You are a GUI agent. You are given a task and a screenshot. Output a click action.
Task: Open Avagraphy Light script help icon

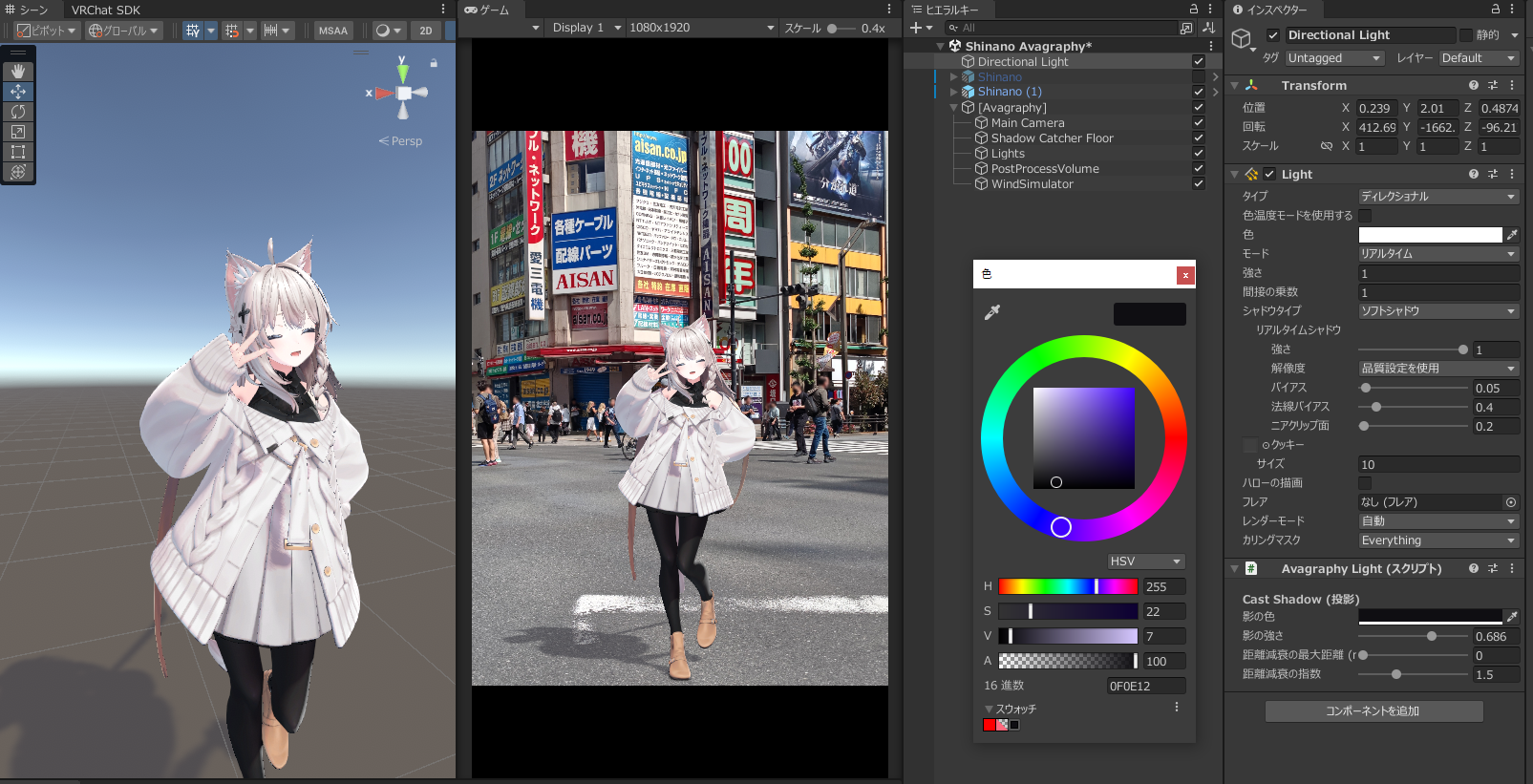click(x=1474, y=568)
